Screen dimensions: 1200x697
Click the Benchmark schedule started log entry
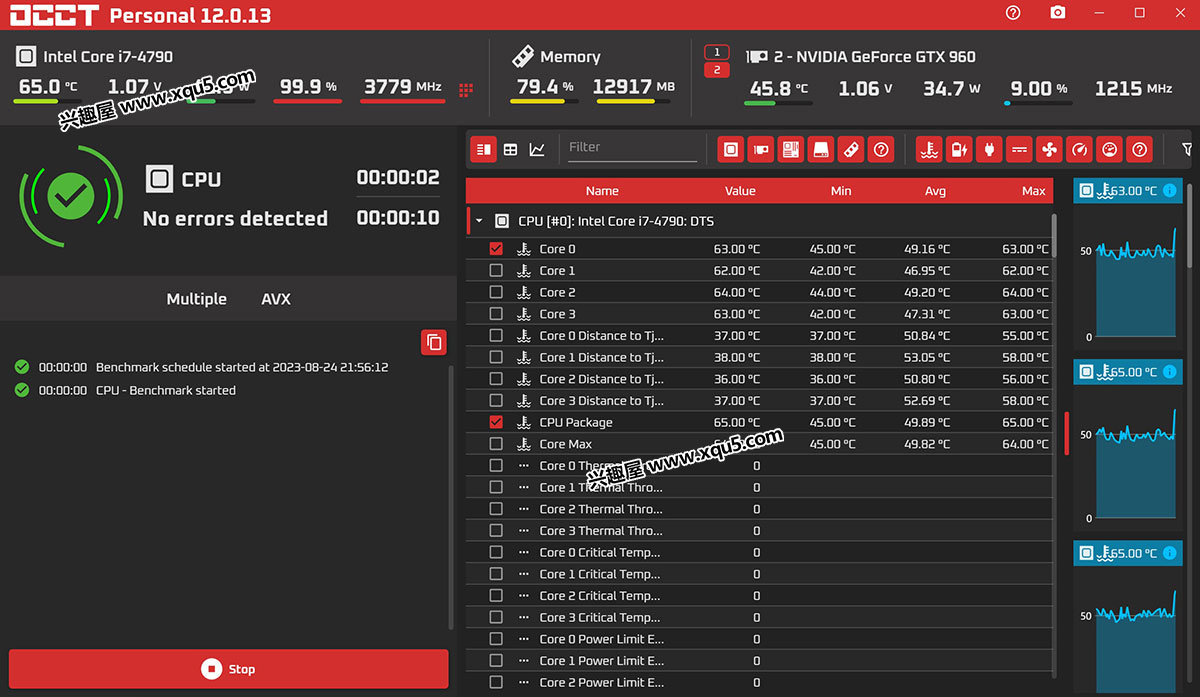(242, 367)
